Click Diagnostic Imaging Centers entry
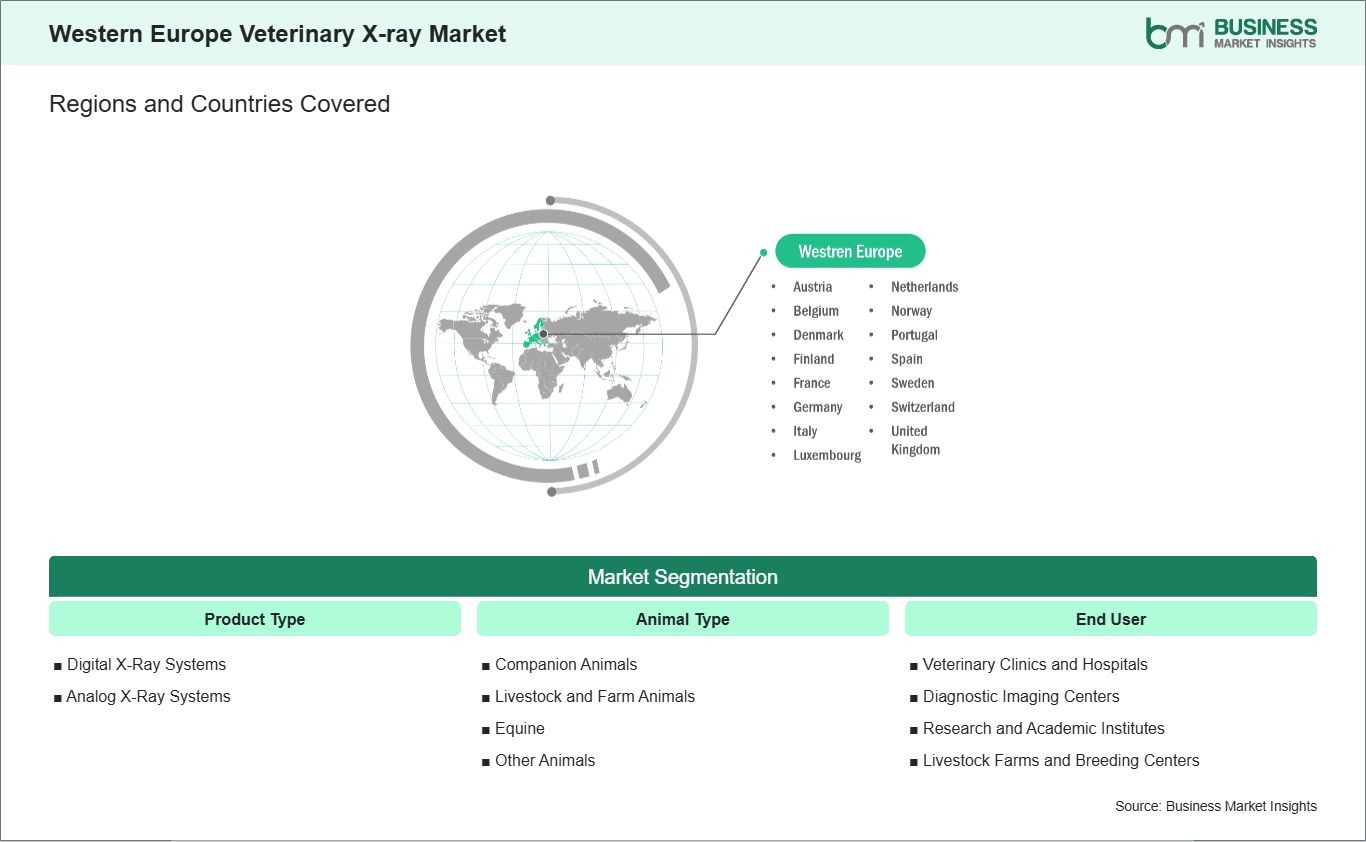1366x842 pixels. pyautogui.click(x=1021, y=697)
